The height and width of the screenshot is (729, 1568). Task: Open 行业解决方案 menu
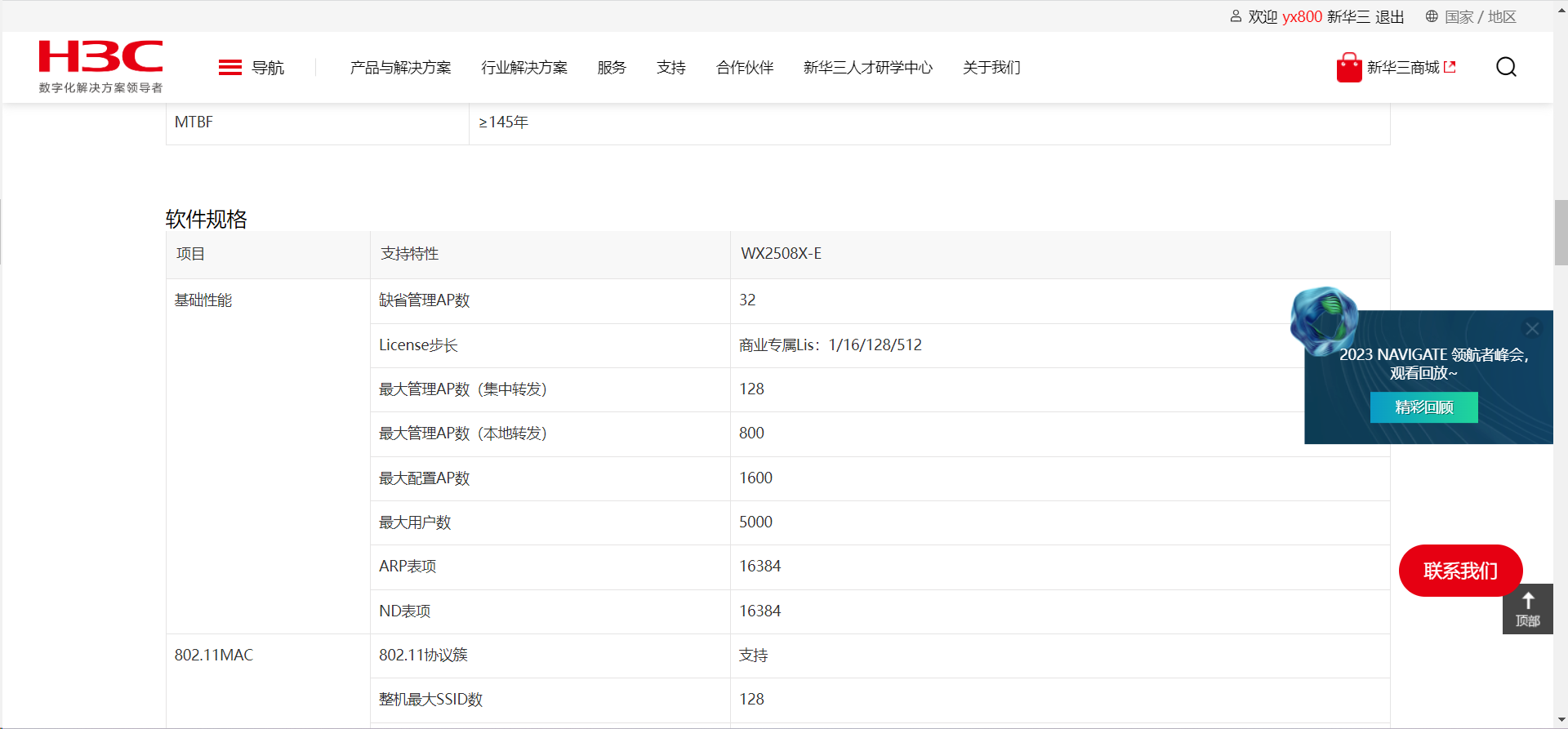(x=524, y=68)
